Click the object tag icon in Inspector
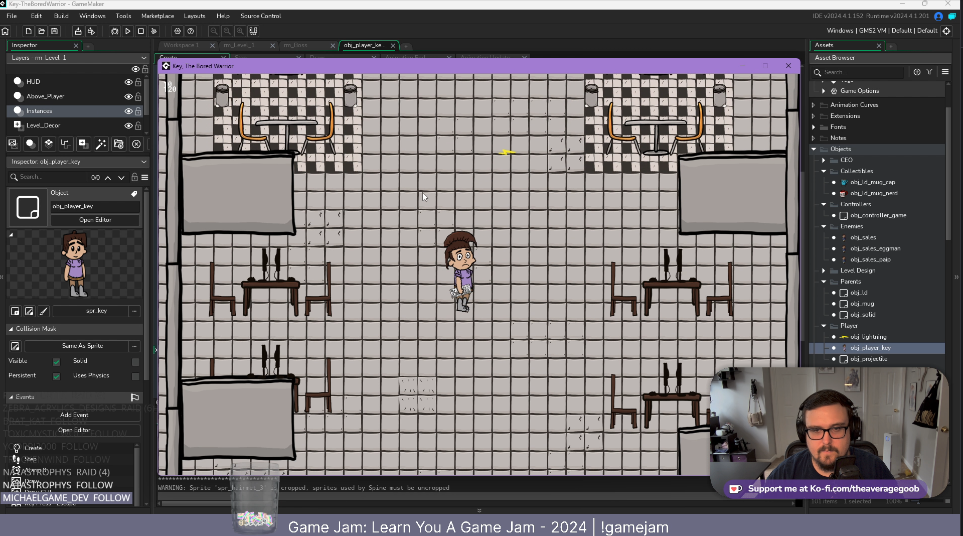 (134, 193)
